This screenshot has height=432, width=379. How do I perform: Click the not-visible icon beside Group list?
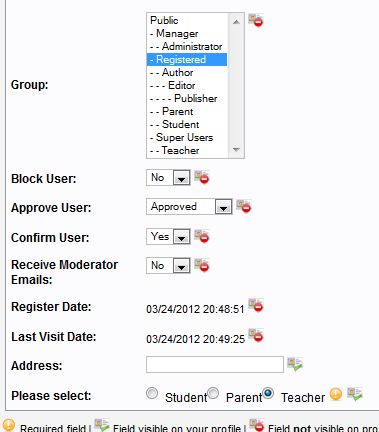pyautogui.click(x=256, y=20)
